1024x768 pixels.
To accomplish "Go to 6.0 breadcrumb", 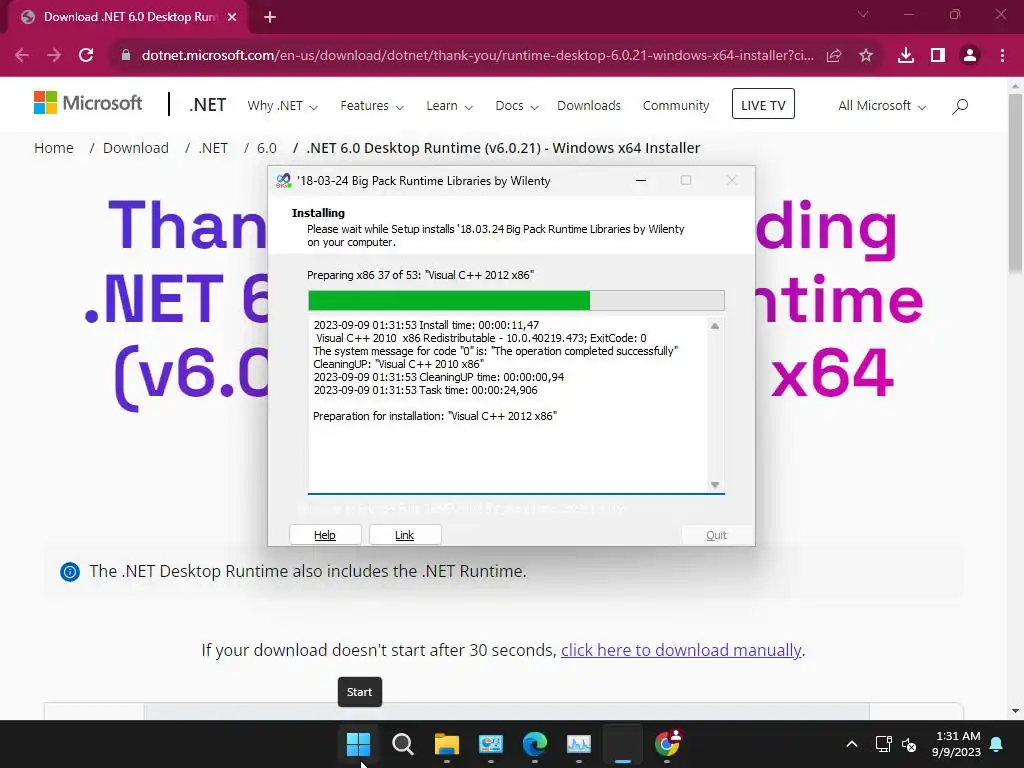I will coord(266,148).
